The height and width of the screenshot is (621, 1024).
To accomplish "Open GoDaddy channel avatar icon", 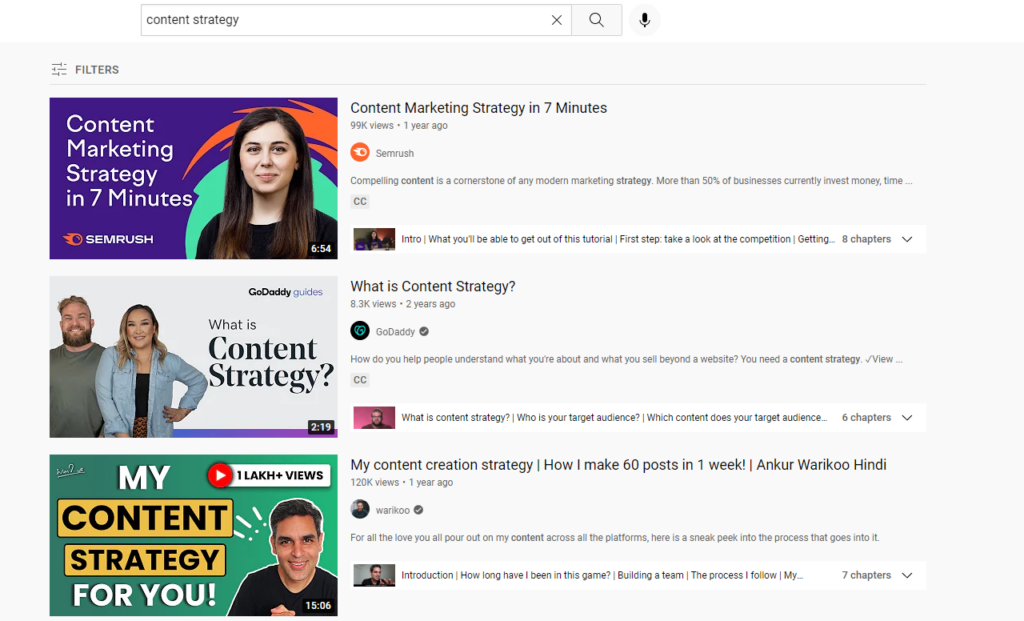I will 360,331.
